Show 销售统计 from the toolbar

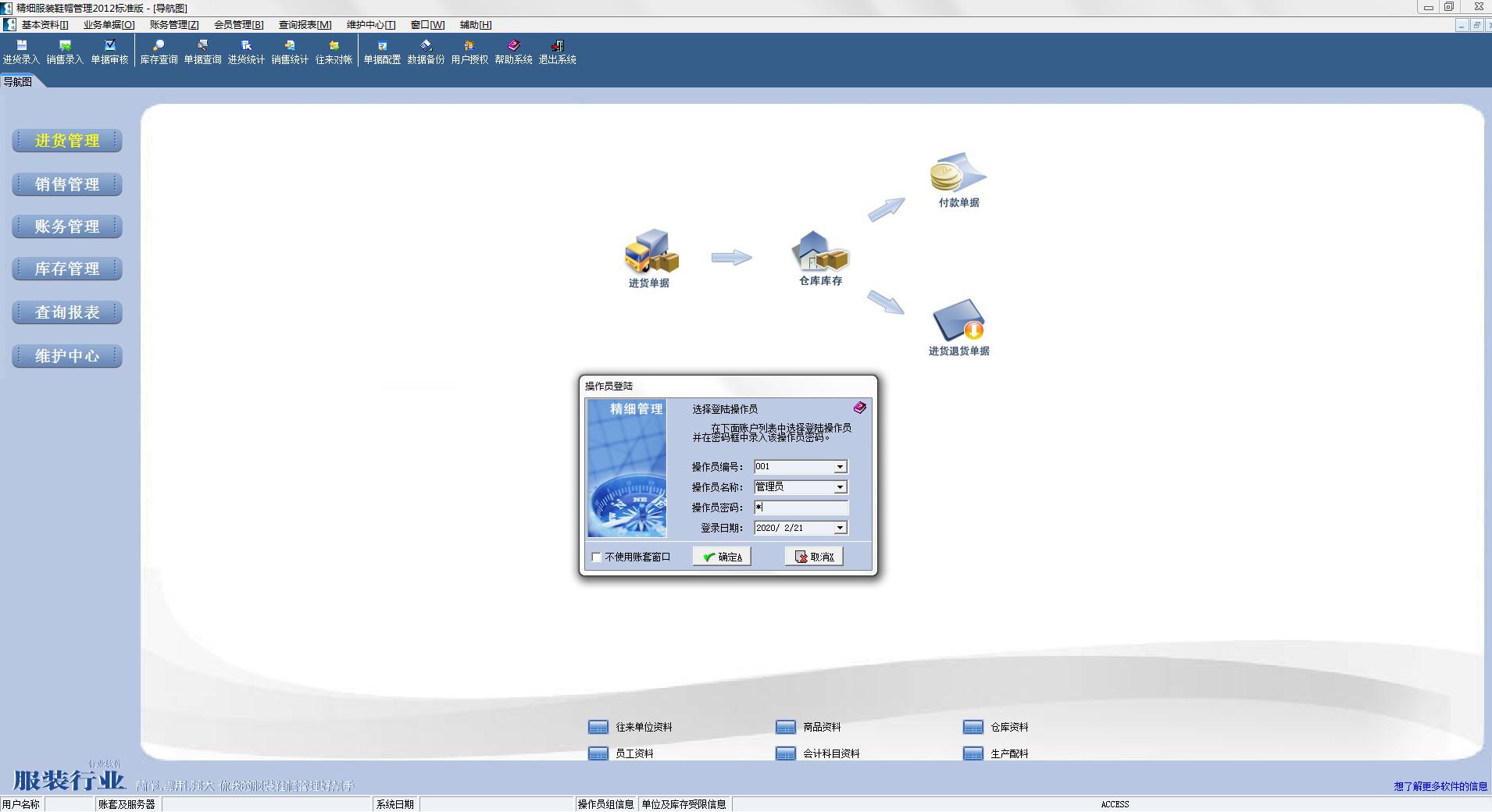[x=290, y=52]
